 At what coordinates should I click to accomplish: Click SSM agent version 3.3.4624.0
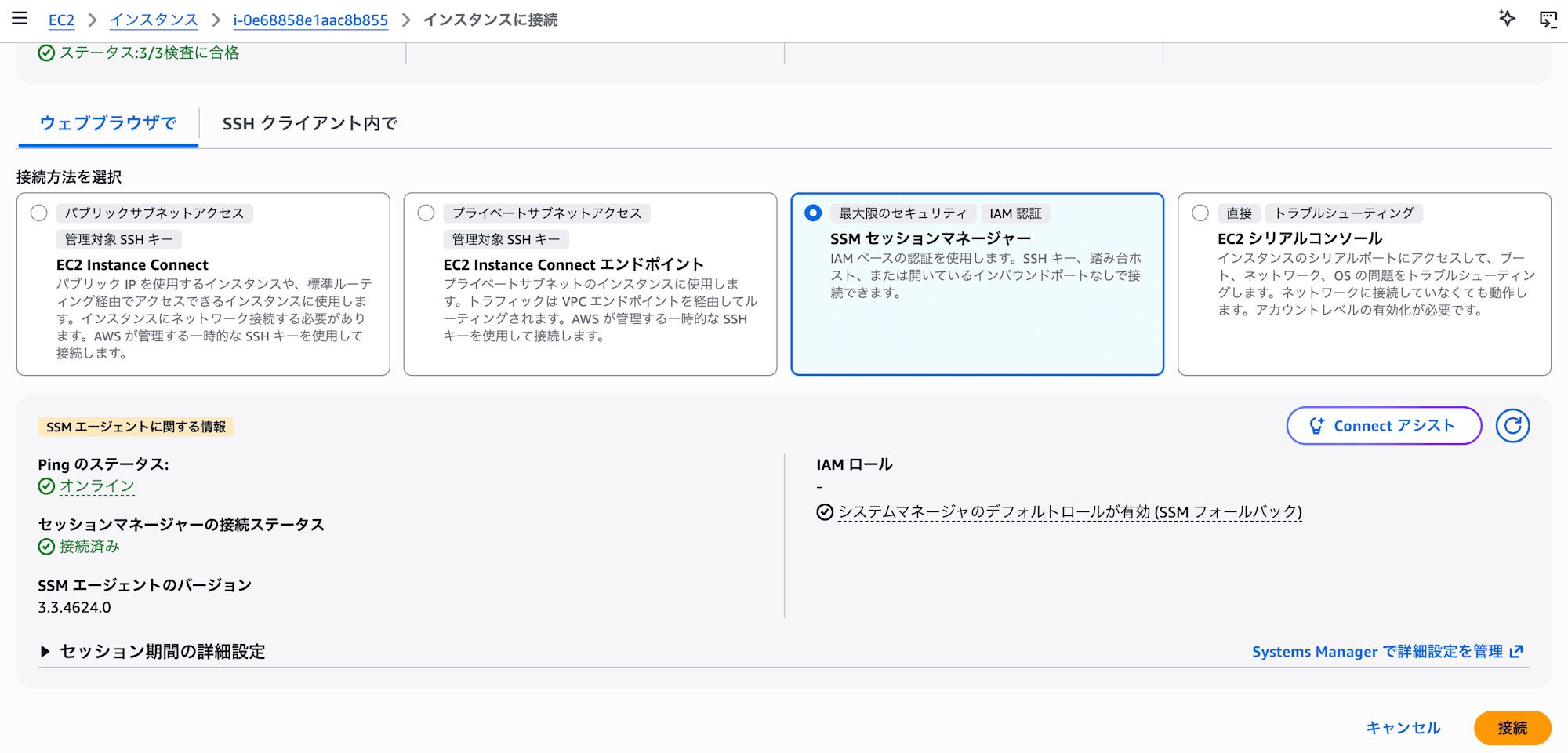pyautogui.click(x=74, y=607)
